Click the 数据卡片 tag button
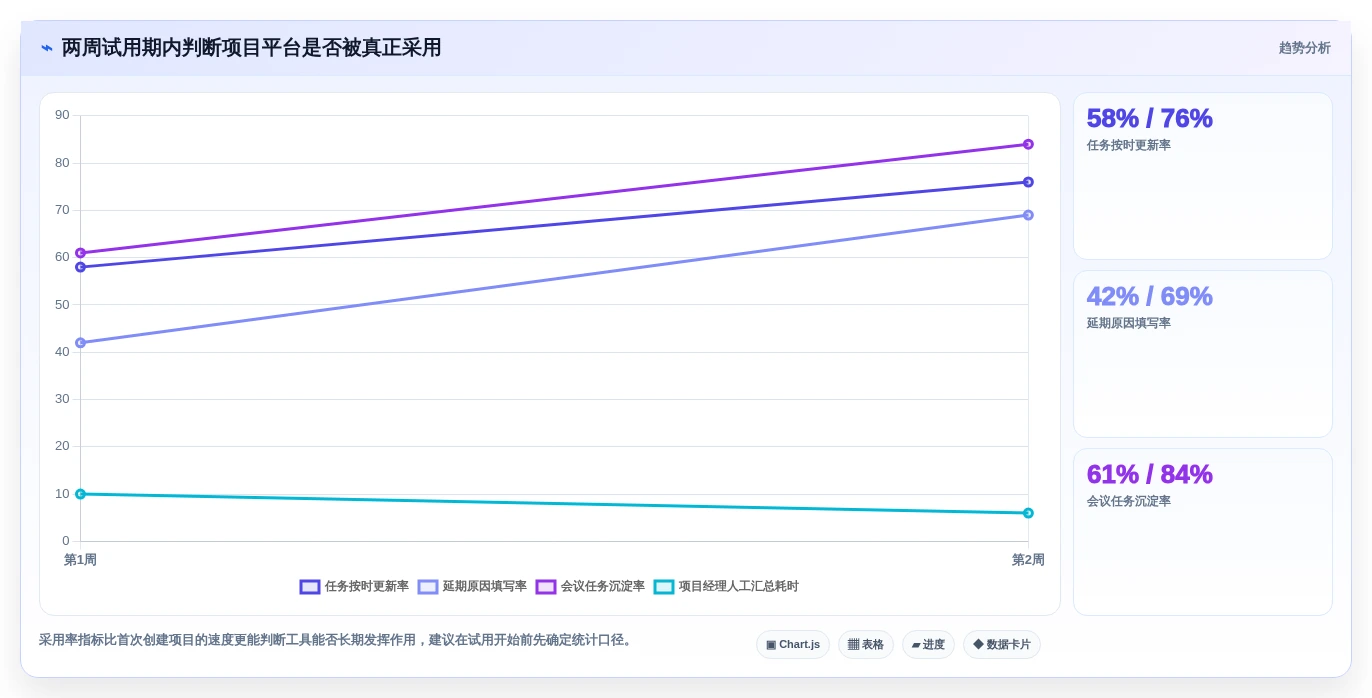The image size is (1372, 698). tap(1002, 644)
